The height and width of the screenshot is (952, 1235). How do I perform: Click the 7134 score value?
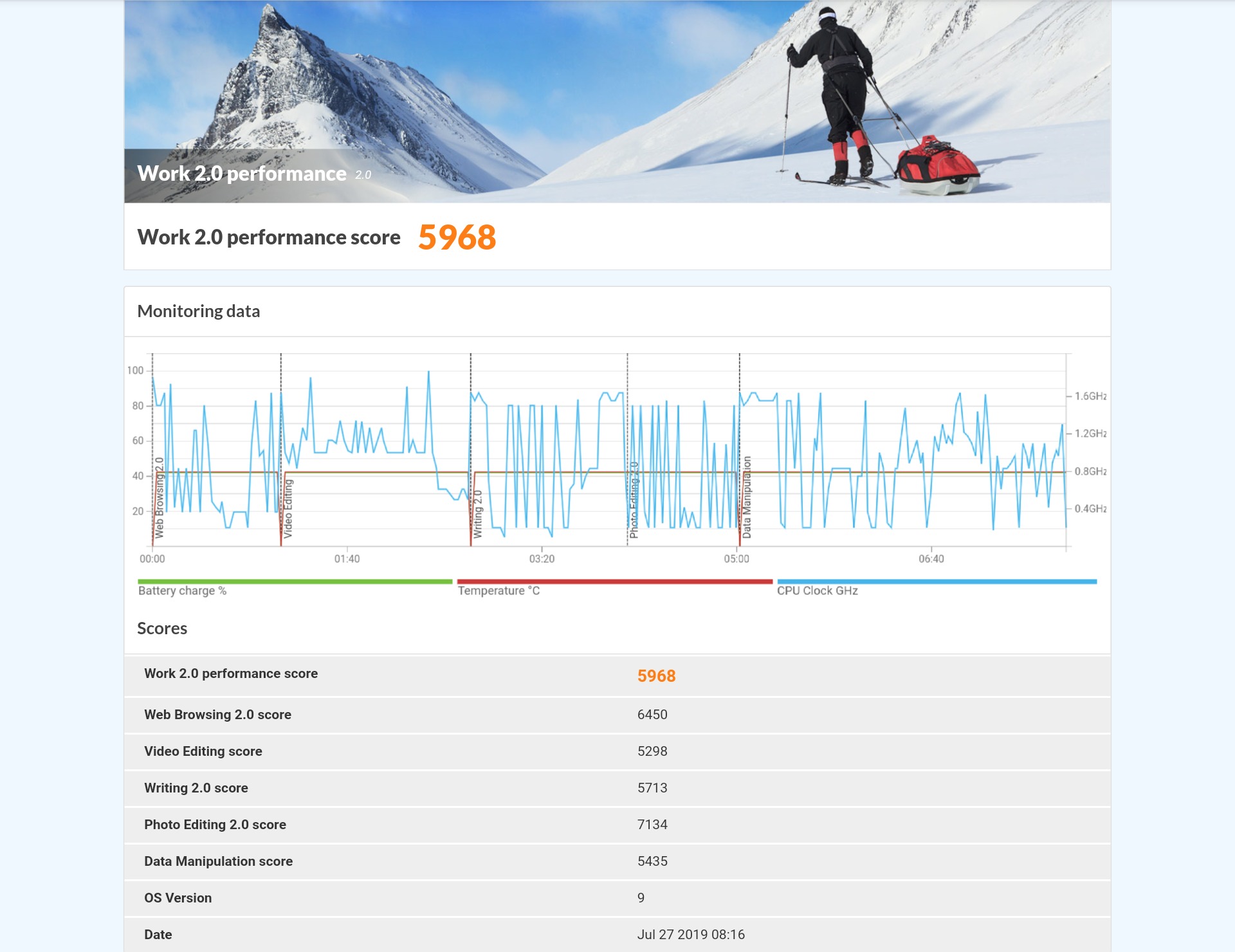[x=652, y=825]
